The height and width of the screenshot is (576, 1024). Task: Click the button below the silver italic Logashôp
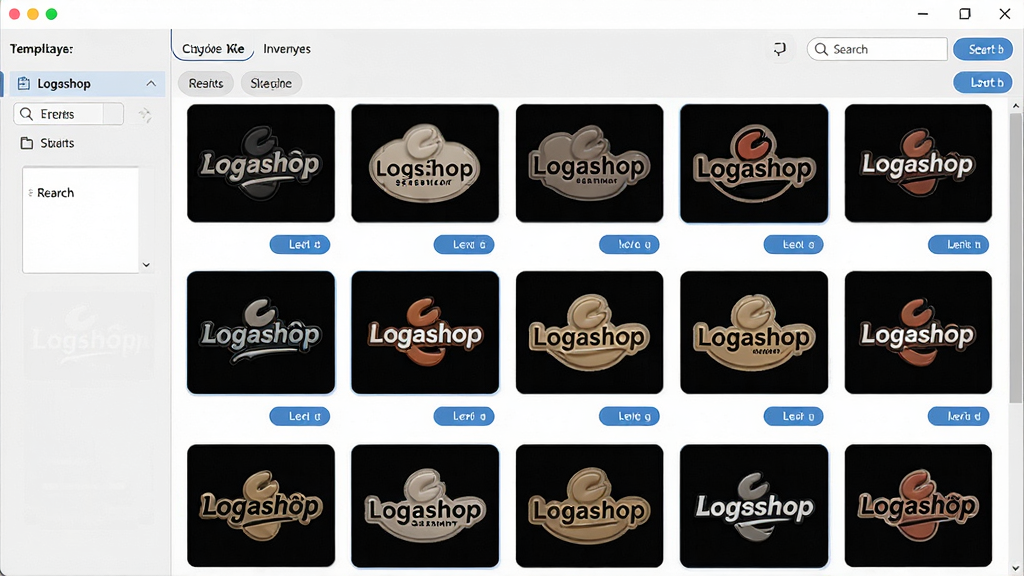point(299,416)
